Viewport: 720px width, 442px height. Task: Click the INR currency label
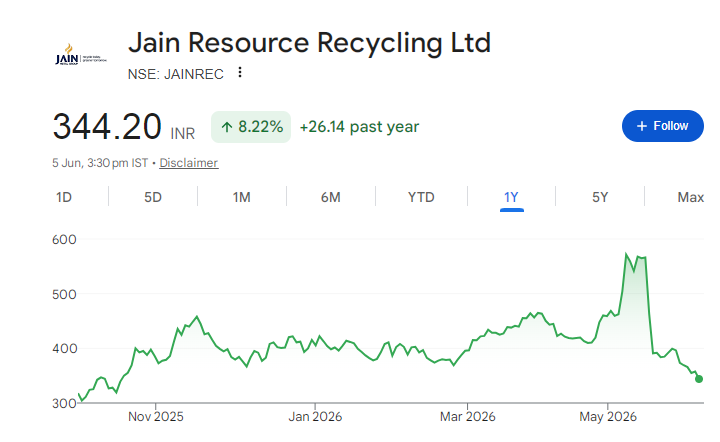183,134
